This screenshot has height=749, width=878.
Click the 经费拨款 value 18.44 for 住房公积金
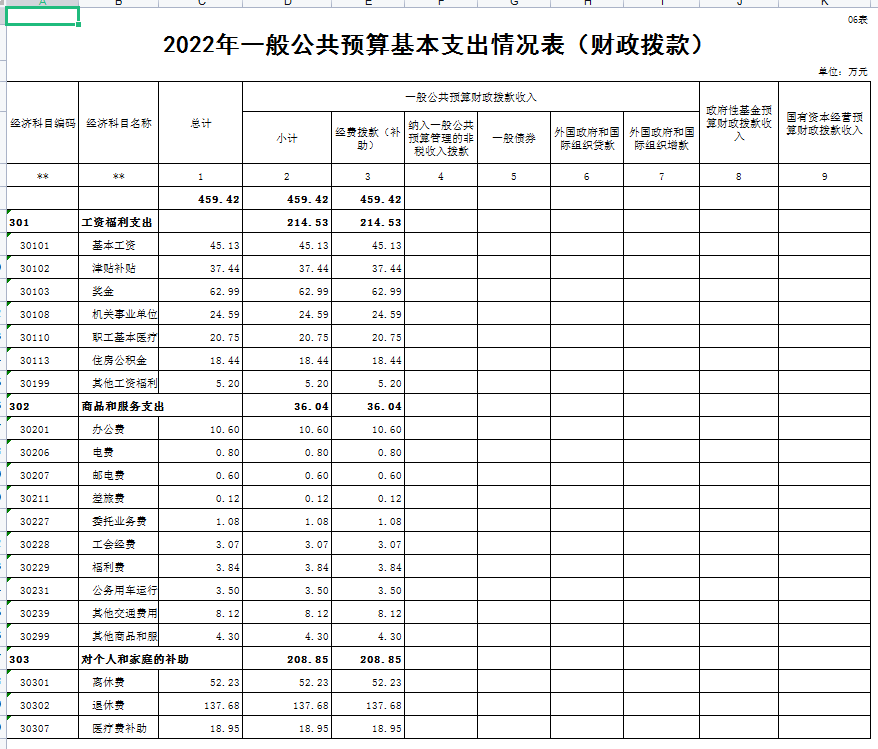368,360
